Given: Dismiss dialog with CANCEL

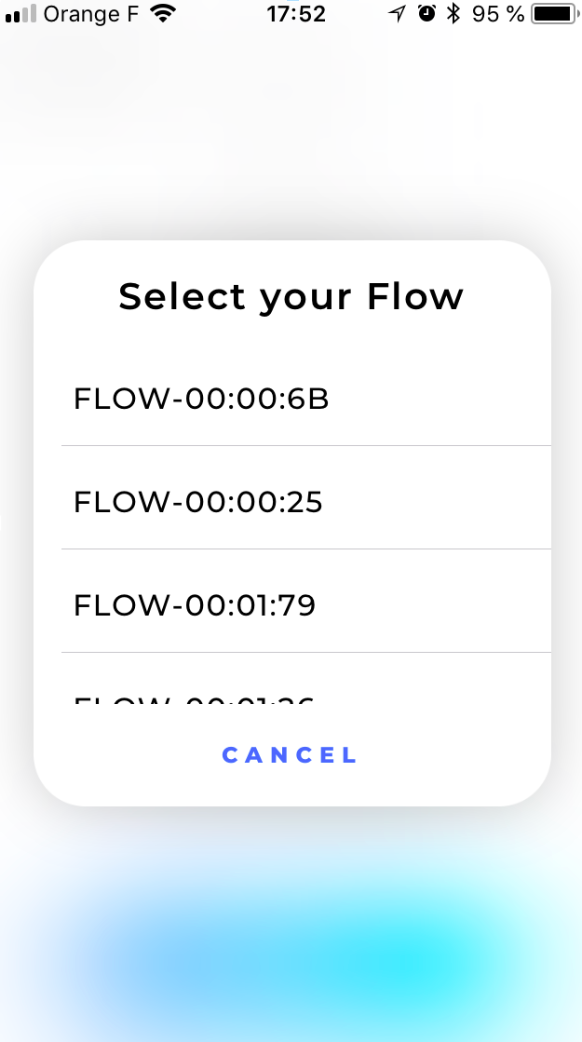Looking at the screenshot, I should click(x=290, y=755).
